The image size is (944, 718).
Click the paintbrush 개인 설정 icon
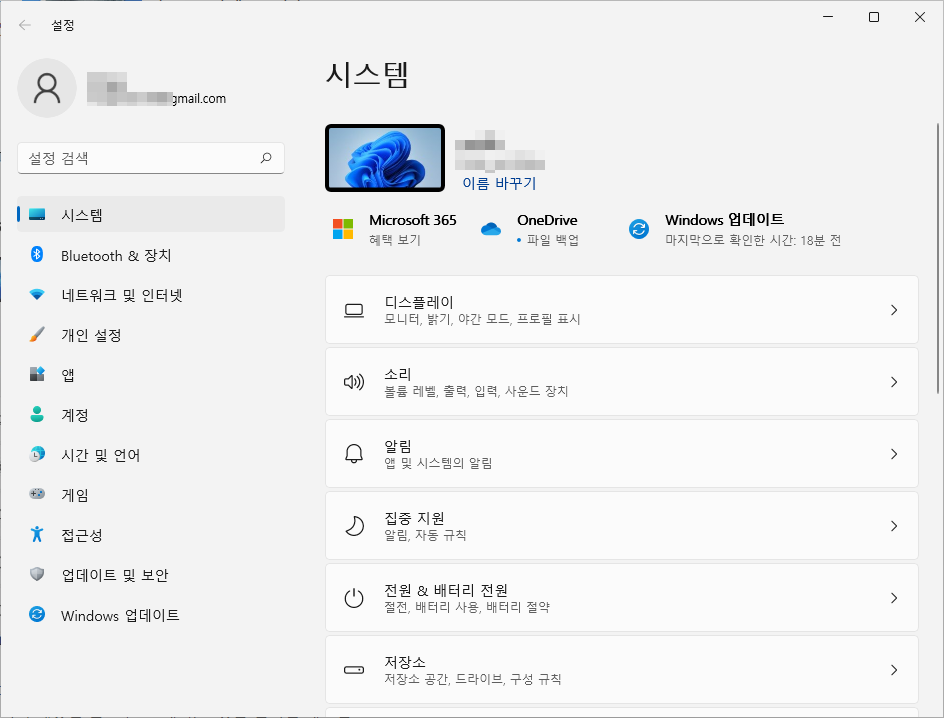(37, 335)
